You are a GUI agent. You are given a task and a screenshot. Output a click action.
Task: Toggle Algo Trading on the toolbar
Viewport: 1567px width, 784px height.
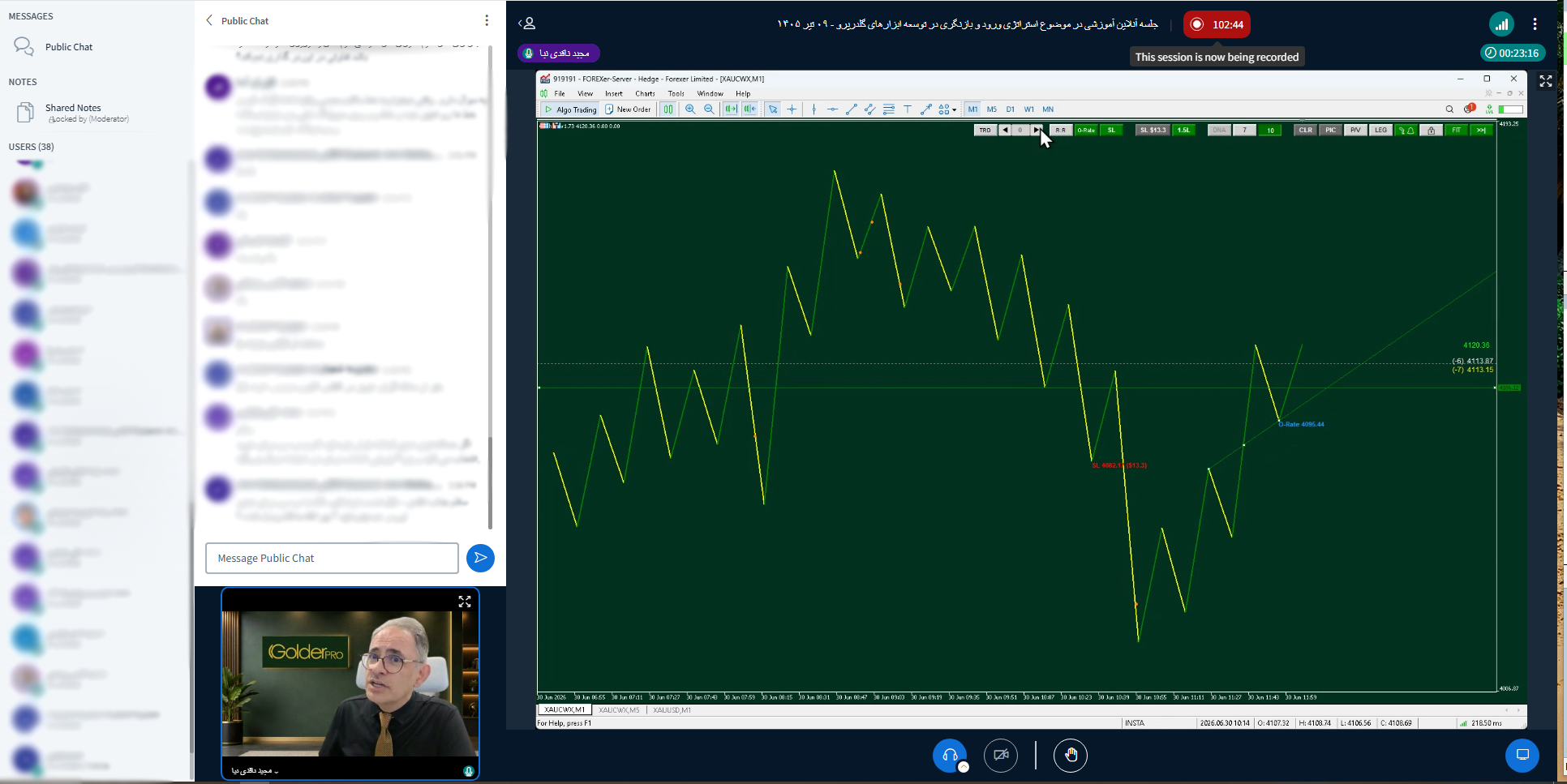point(571,109)
